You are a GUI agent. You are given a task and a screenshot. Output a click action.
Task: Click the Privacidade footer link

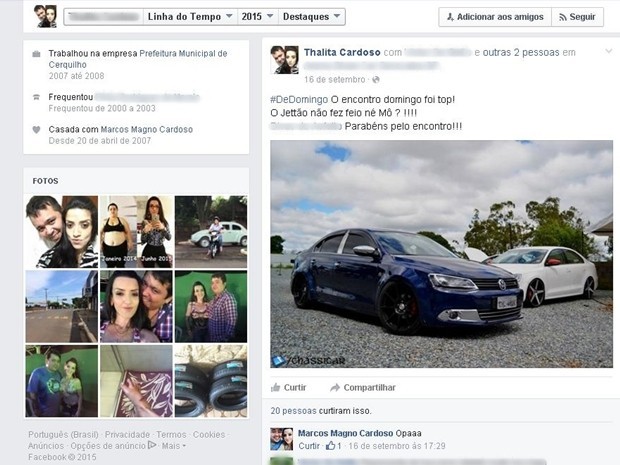click(x=127, y=435)
